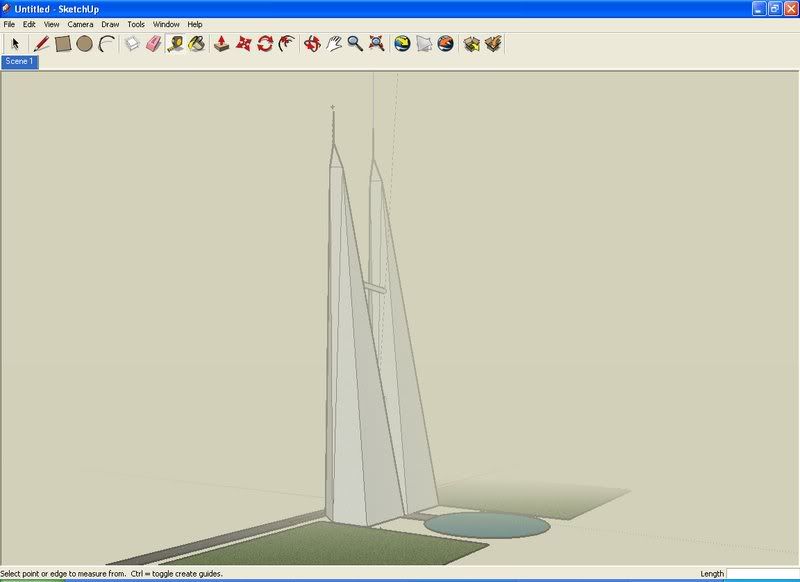Select the Rotate tool
The width and height of the screenshot is (800, 582).
click(265, 44)
